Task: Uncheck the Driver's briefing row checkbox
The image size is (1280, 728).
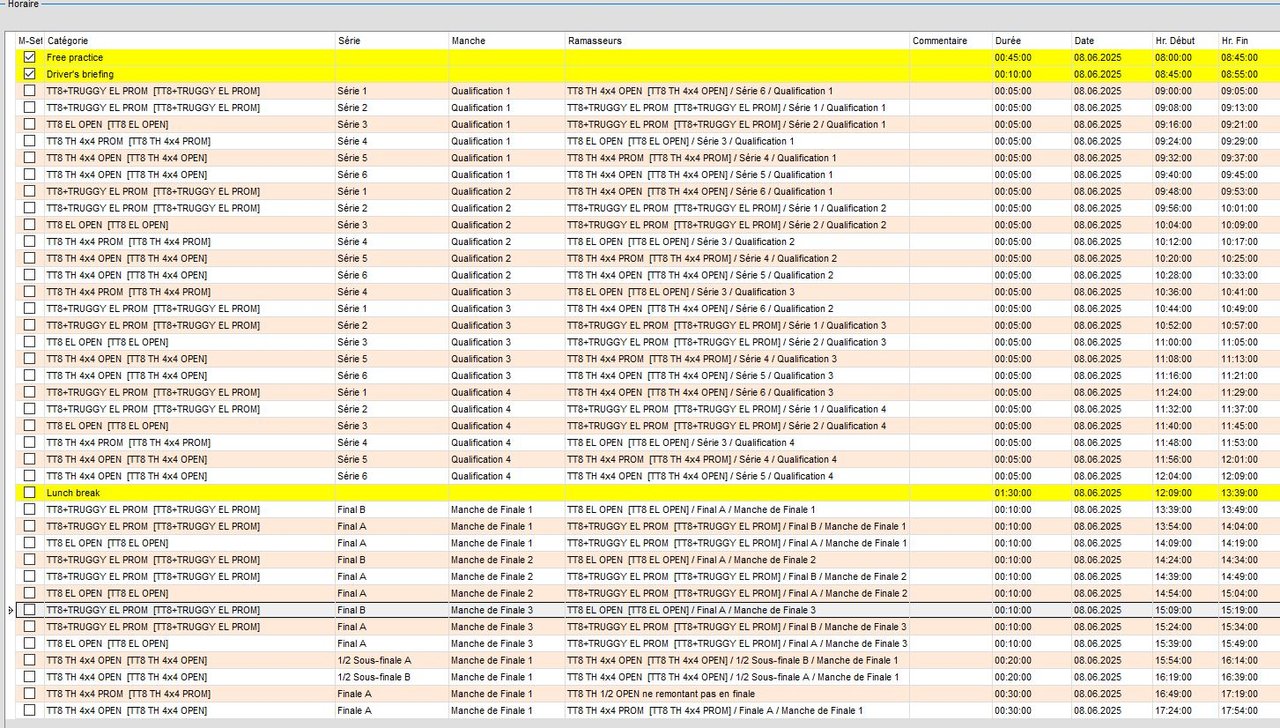Action: [x=30, y=74]
